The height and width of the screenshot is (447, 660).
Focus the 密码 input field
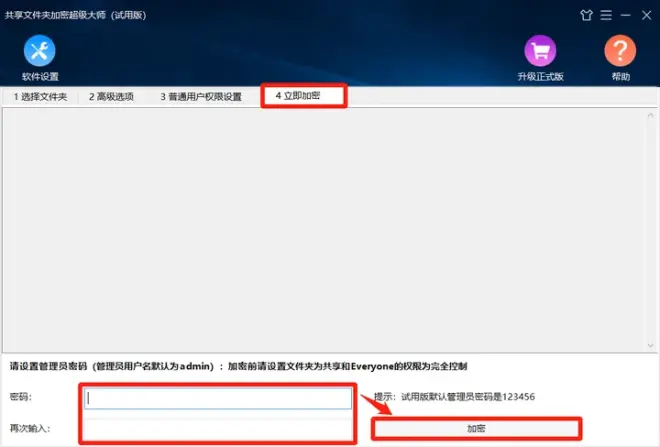(x=218, y=398)
